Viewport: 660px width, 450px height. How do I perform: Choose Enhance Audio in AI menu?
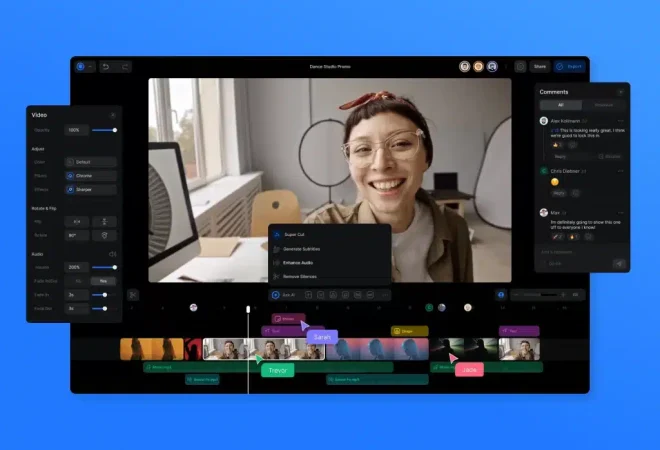[330, 263]
